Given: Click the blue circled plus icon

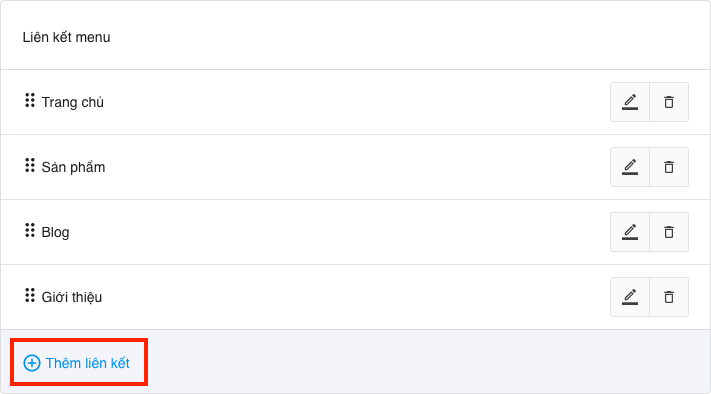Looking at the screenshot, I should [x=32, y=363].
